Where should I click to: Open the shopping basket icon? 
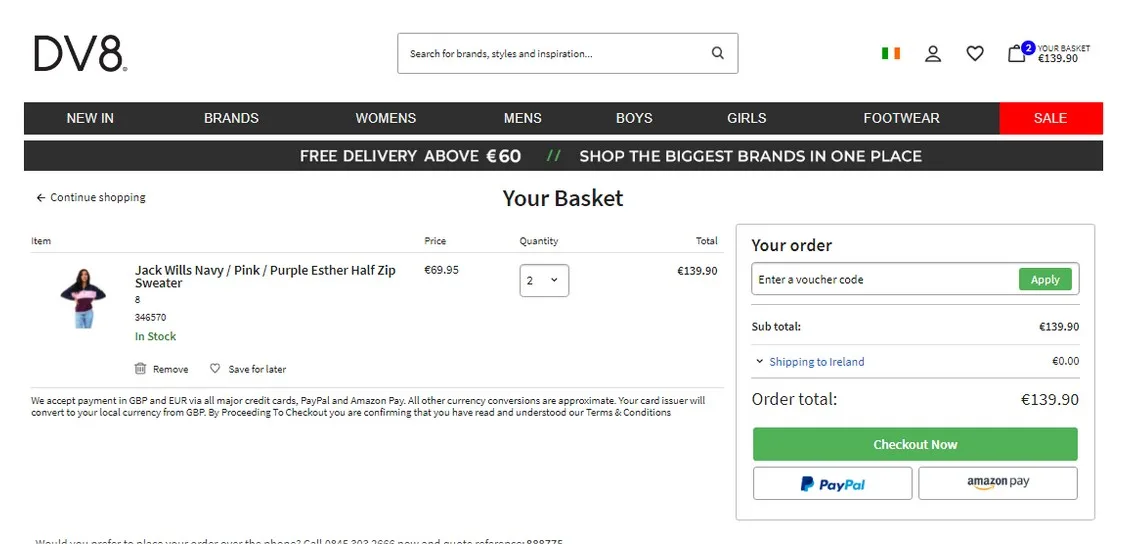[1017, 54]
